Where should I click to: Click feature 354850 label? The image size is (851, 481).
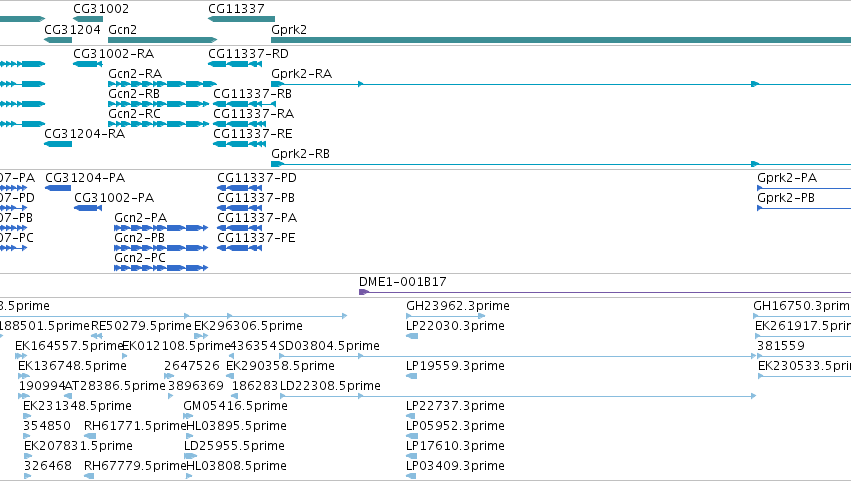tap(47, 426)
